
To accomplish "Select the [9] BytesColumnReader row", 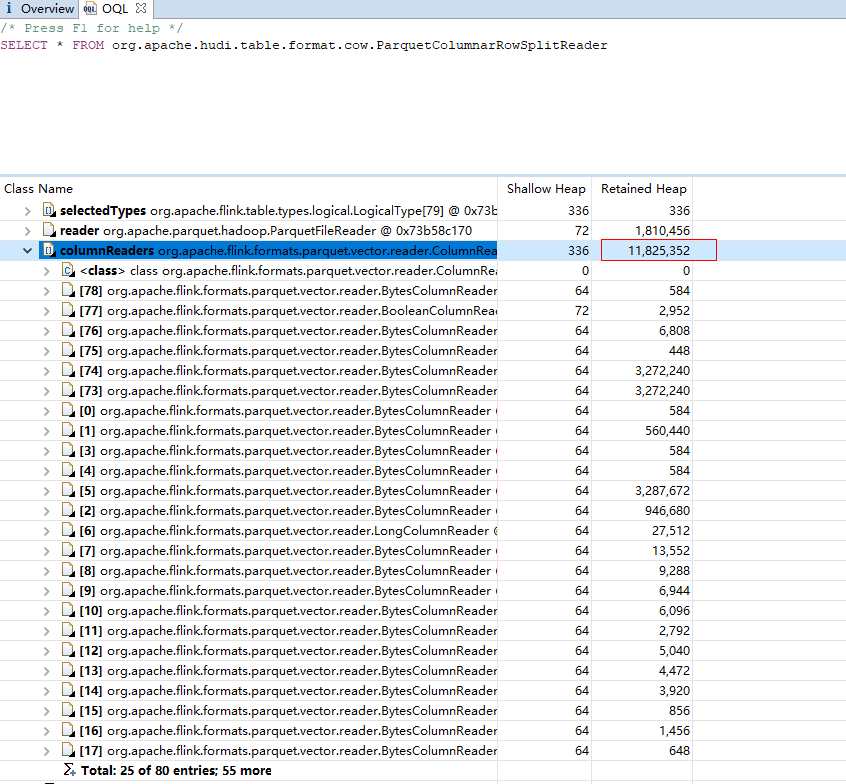I will tap(288, 591).
